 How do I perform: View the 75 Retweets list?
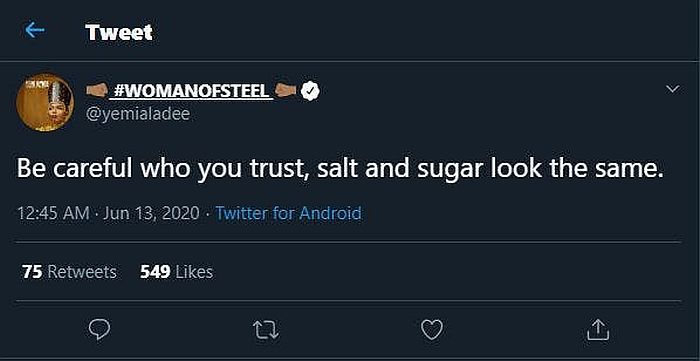click(69, 272)
